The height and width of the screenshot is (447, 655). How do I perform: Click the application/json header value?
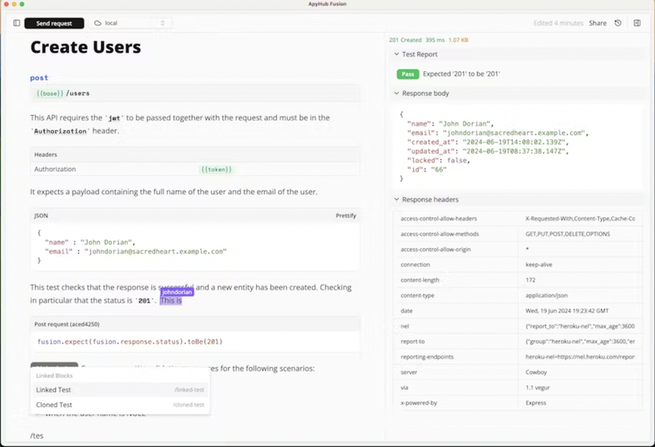point(546,295)
